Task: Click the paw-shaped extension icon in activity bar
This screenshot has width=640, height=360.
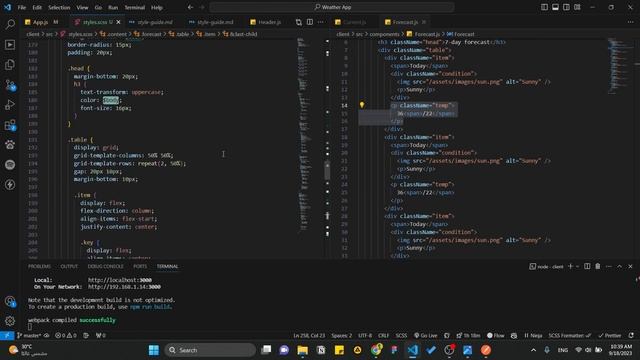Action: (x=10, y=145)
